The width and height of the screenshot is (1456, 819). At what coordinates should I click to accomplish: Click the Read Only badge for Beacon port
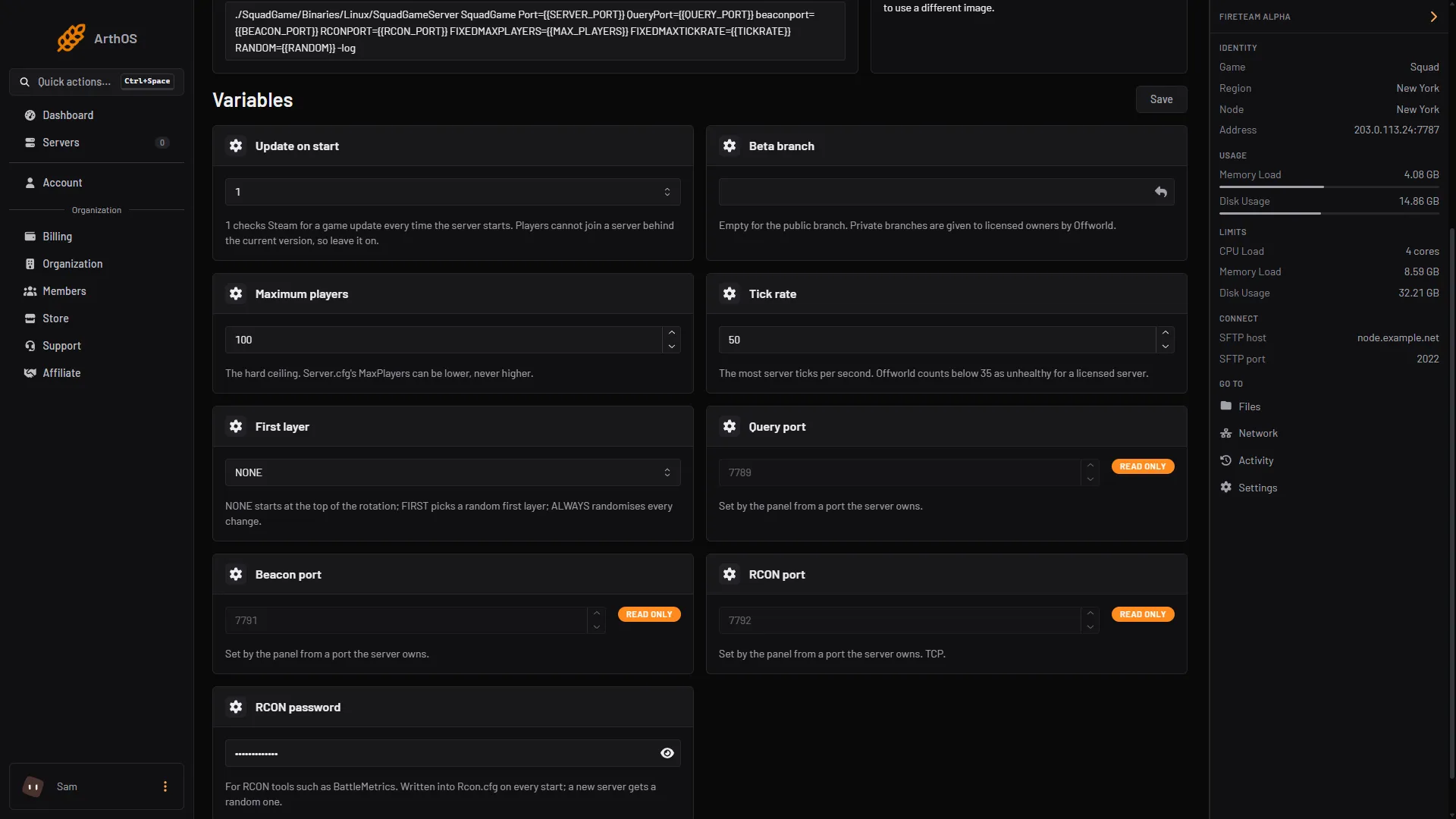[649, 614]
